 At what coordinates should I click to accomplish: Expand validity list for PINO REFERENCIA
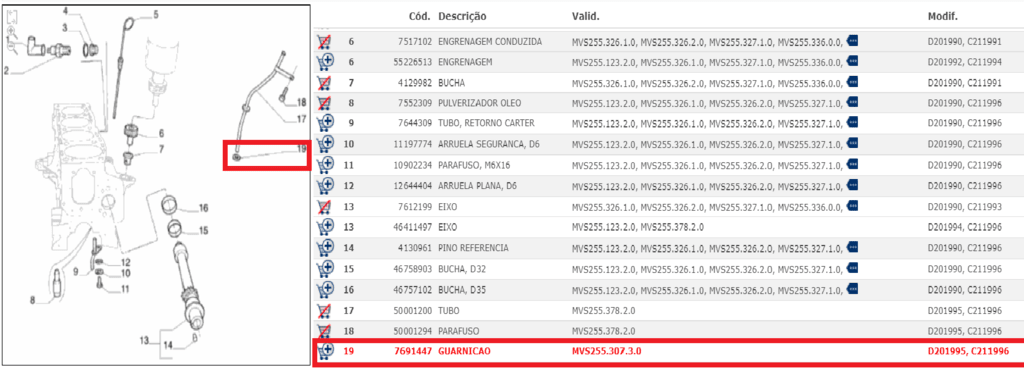(x=852, y=248)
